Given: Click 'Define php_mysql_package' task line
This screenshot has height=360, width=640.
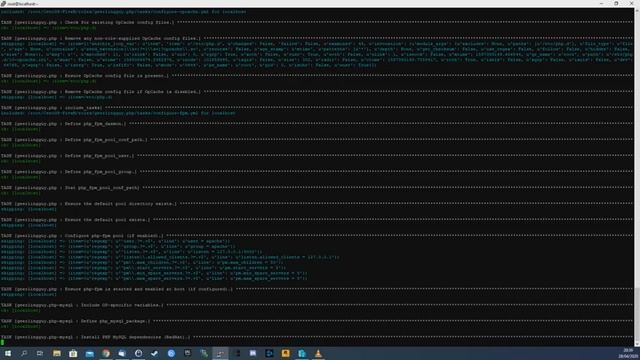Looking at the screenshot, I should (x=75, y=321).
